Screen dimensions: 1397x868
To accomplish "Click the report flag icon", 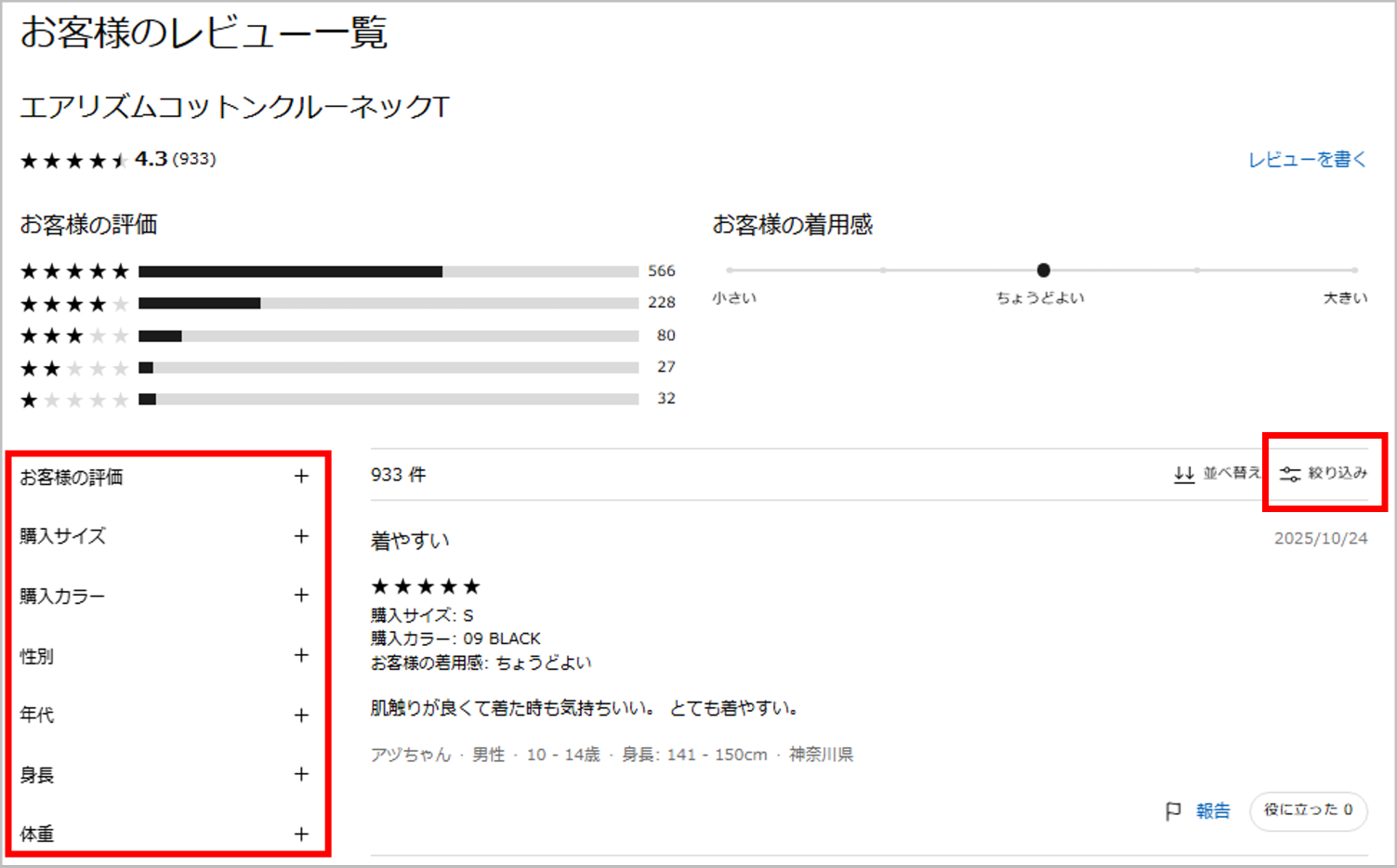I will coord(1173,810).
